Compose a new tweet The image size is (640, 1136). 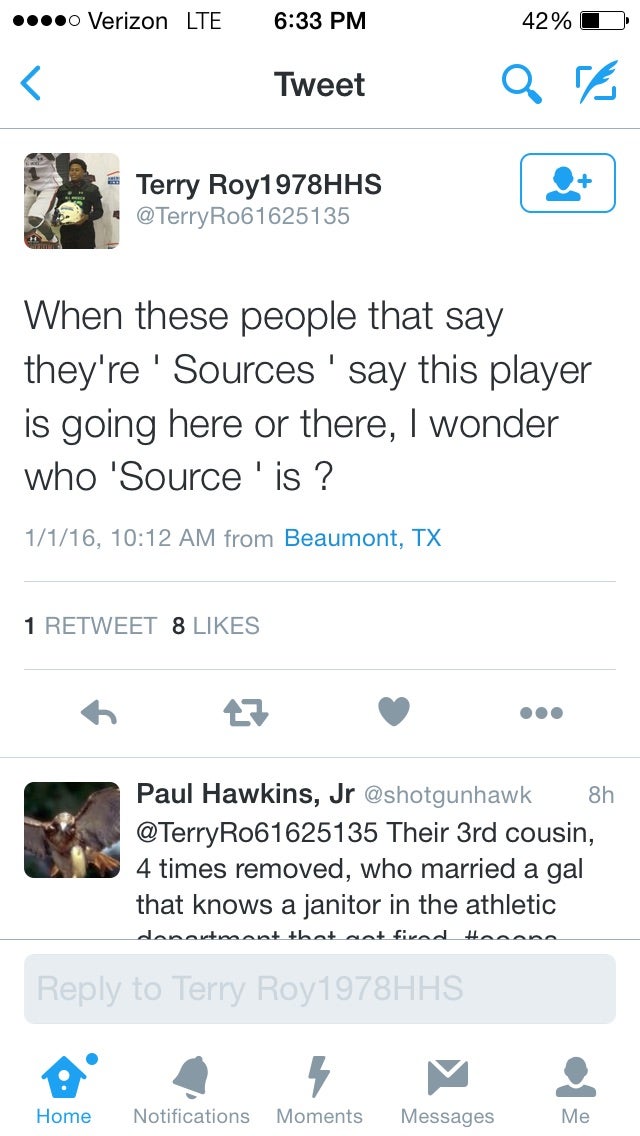click(x=594, y=84)
